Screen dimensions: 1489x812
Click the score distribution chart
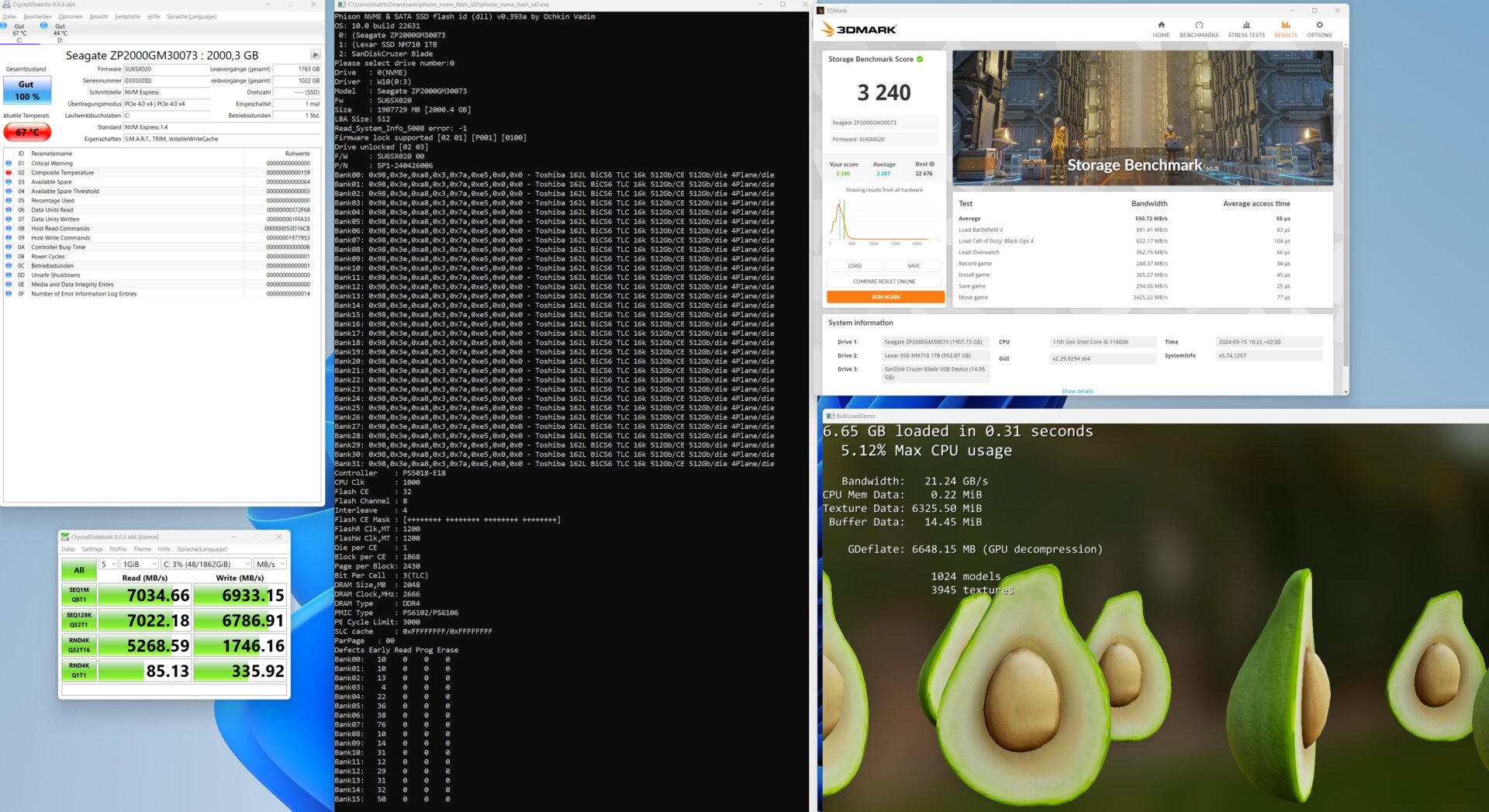point(884,221)
